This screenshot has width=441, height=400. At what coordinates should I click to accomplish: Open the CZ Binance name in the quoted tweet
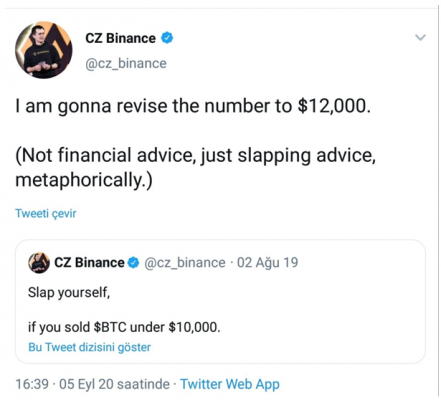[x=89, y=263]
